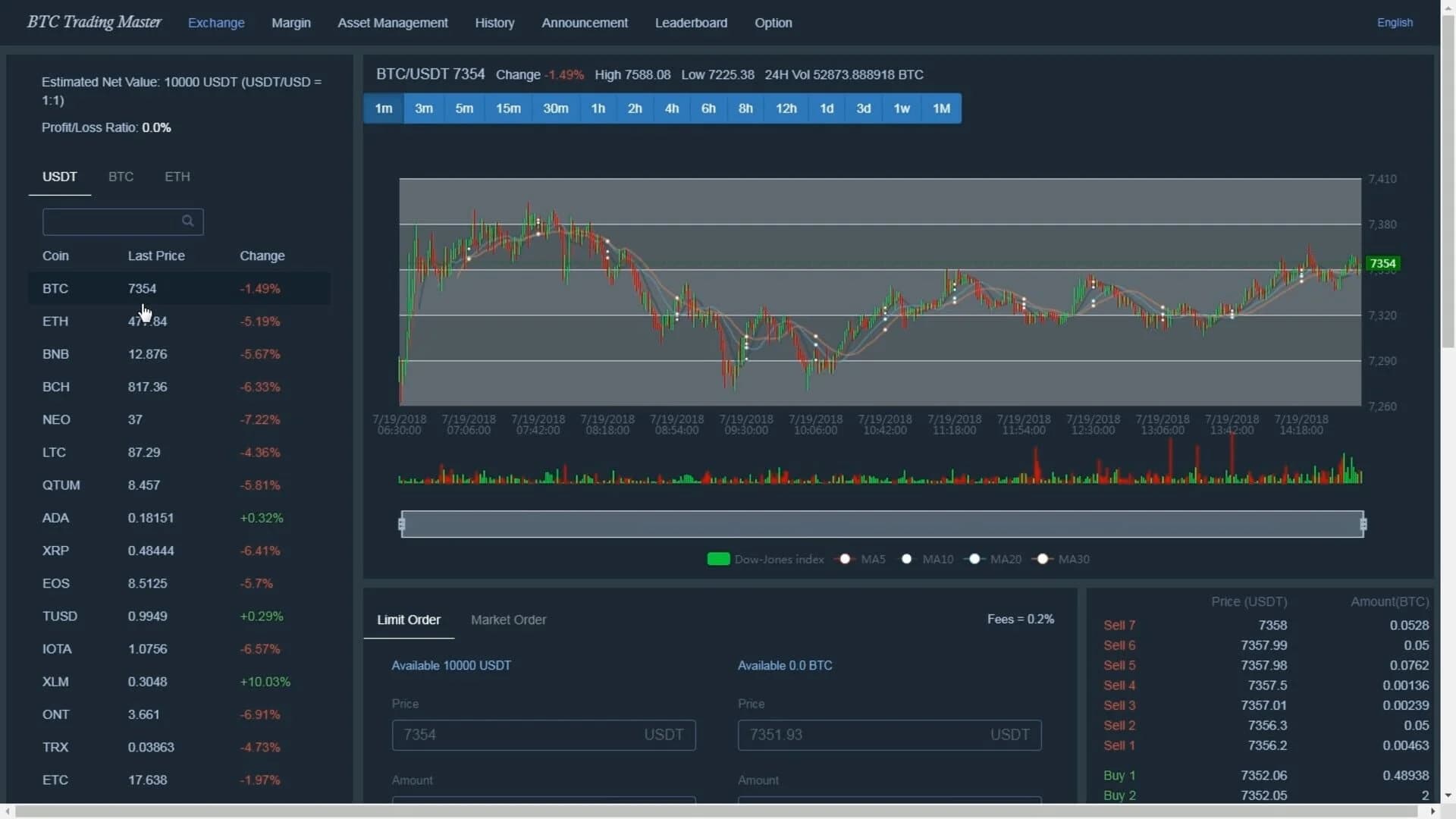Open the Leaderboard page
The image size is (1456, 819).
690,23
